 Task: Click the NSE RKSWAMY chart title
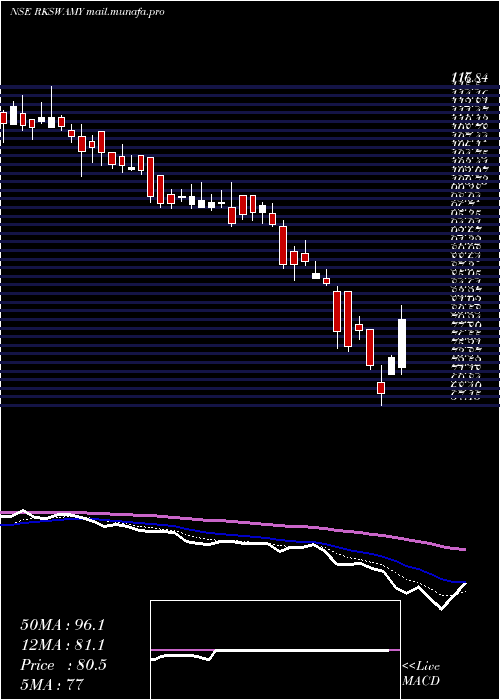point(87,12)
